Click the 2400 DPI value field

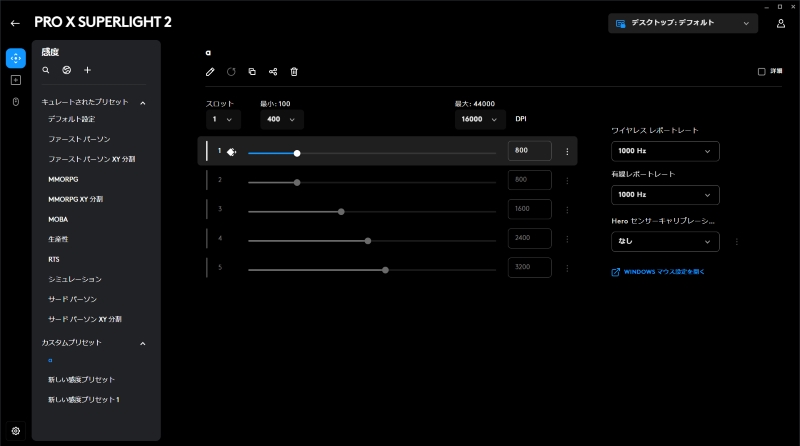(530, 238)
